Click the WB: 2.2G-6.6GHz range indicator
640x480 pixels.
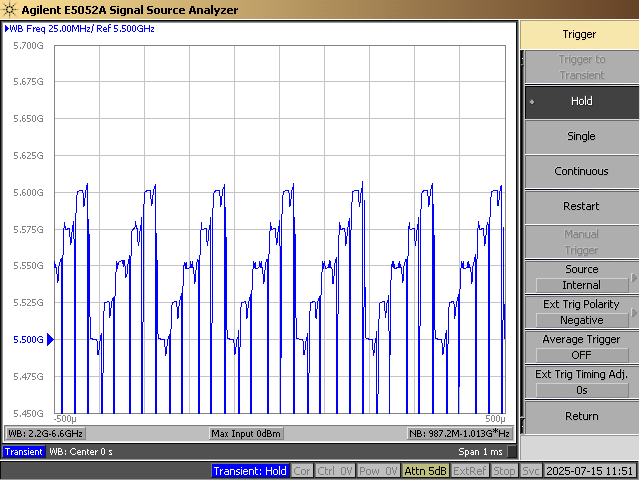(x=45, y=433)
